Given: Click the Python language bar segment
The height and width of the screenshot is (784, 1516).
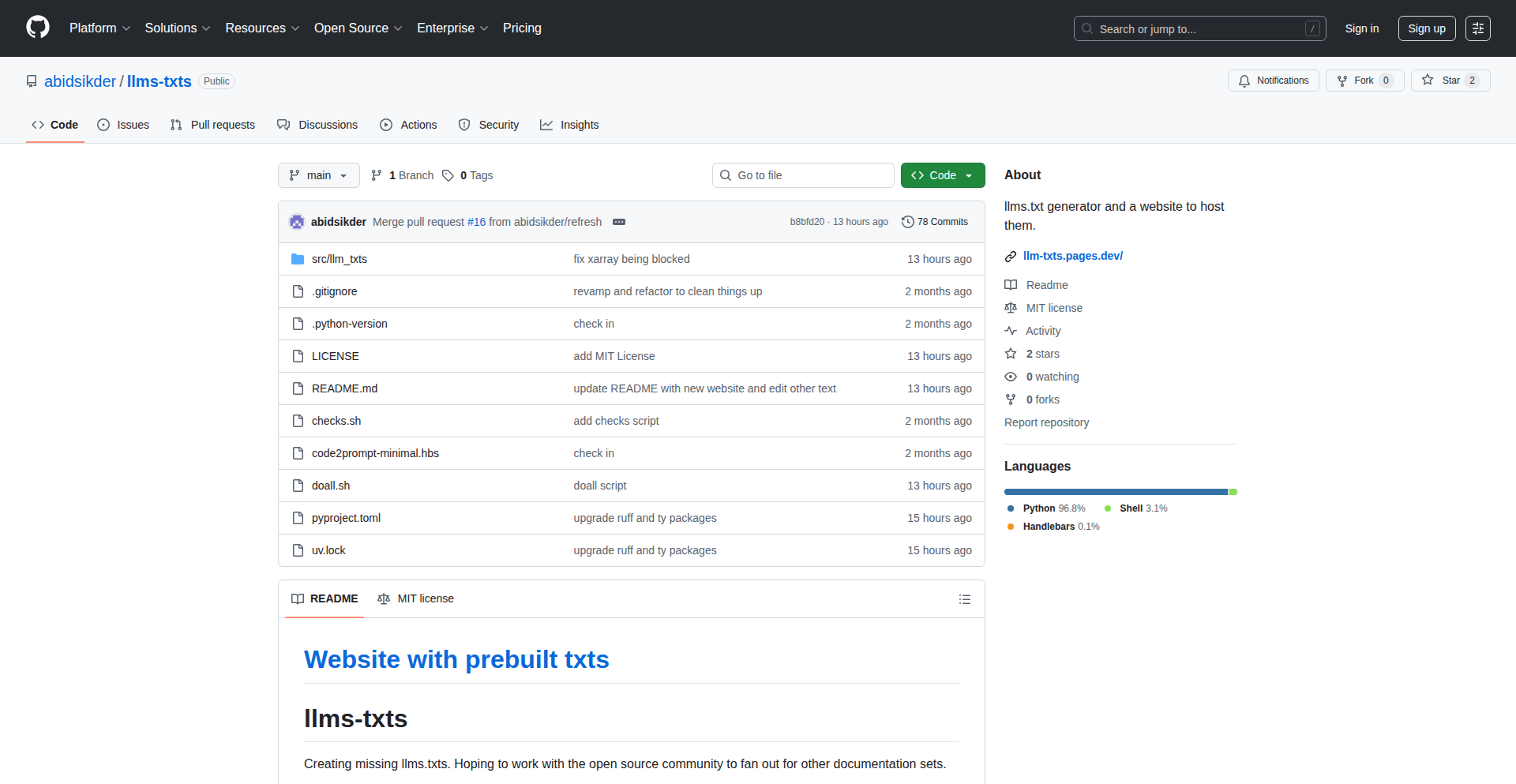Looking at the screenshot, I should [1115, 492].
